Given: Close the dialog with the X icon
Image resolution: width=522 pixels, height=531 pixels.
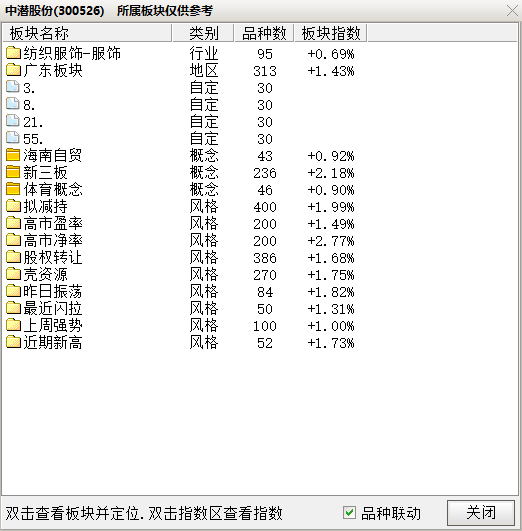Looking at the screenshot, I should [512, 10].
